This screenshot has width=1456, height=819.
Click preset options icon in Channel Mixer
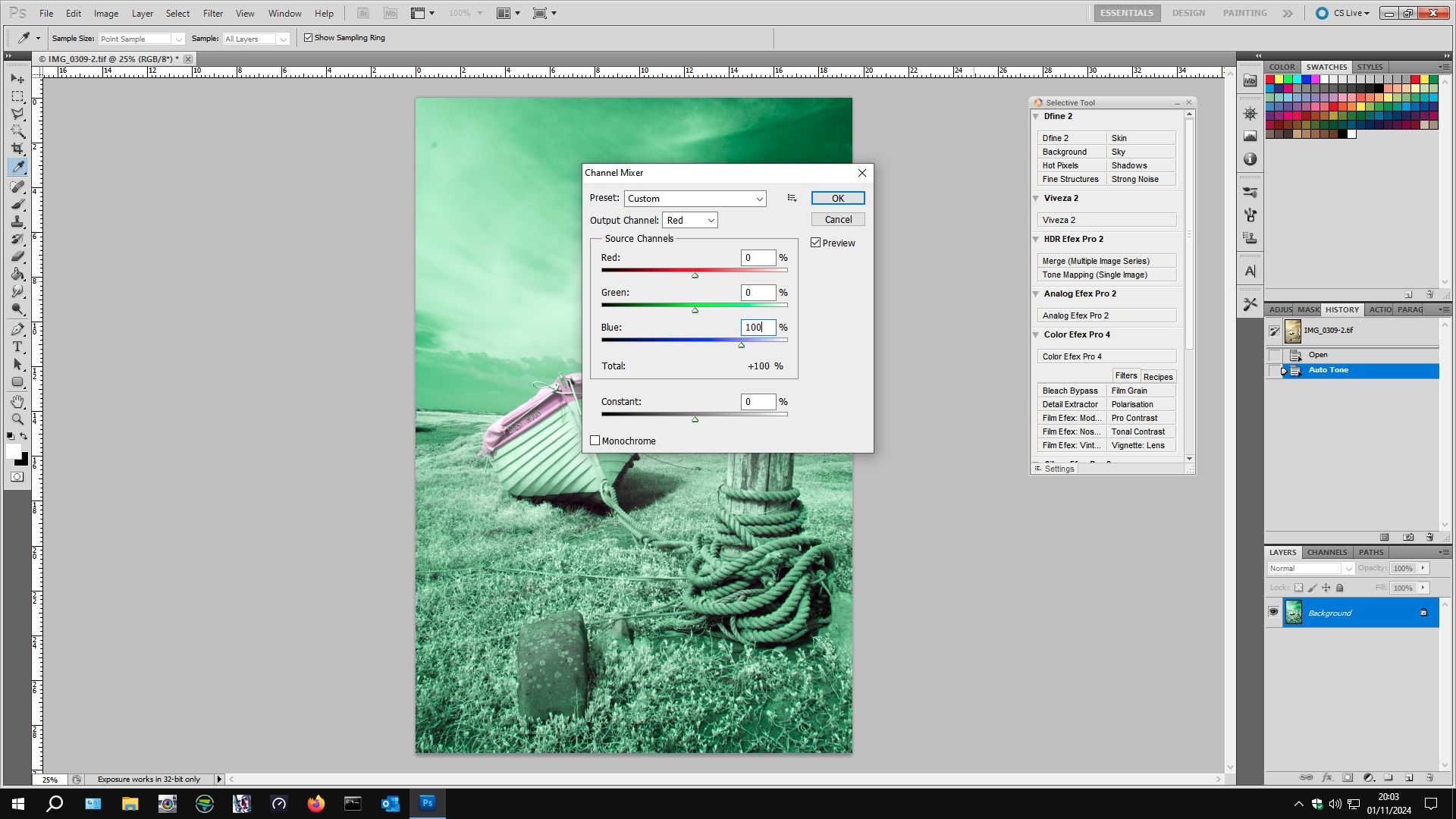792,198
